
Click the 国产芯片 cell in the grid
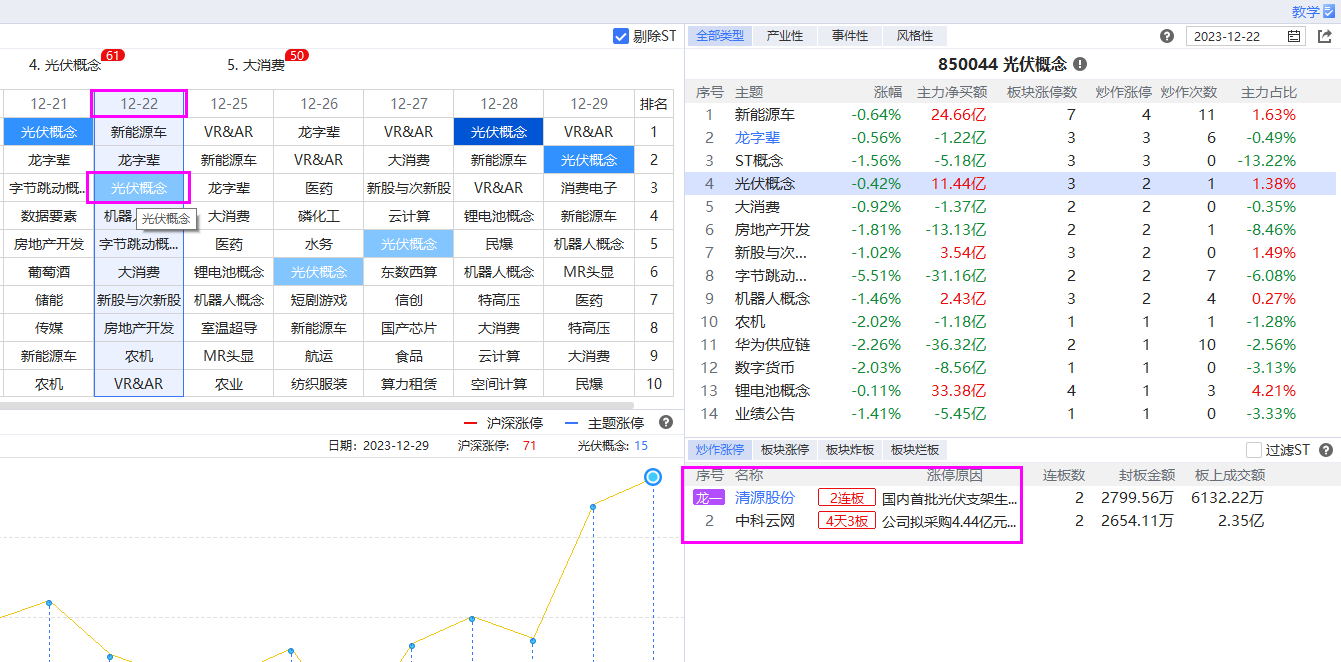[409, 328]
